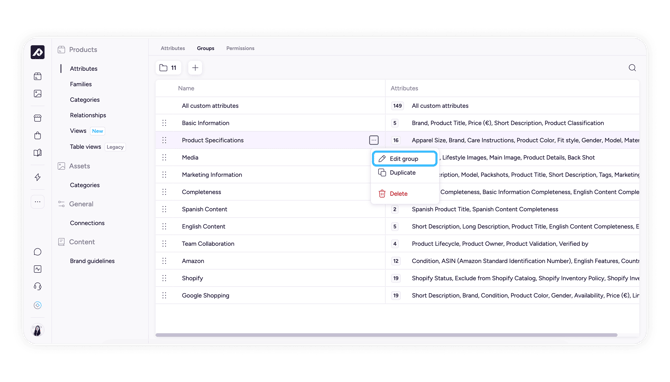
Task: Select the Basic Information group name
Action: 206,123
